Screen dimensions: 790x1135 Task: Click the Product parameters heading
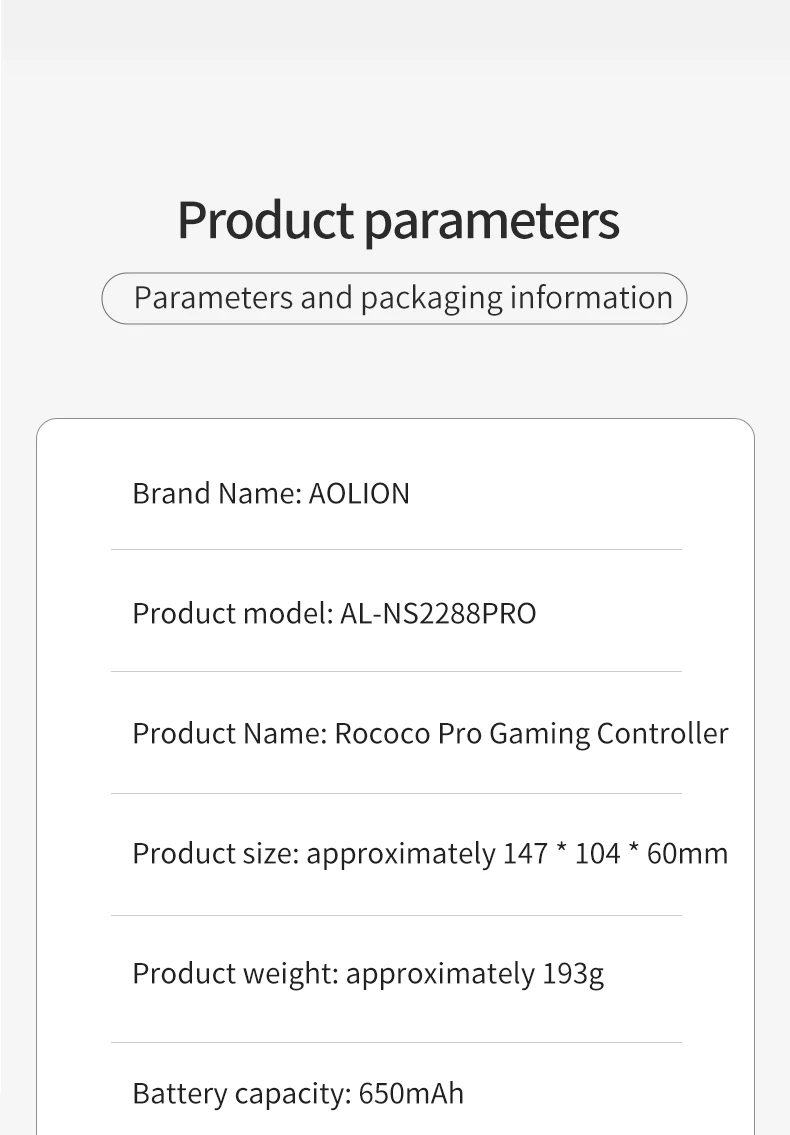pos(398,220)
